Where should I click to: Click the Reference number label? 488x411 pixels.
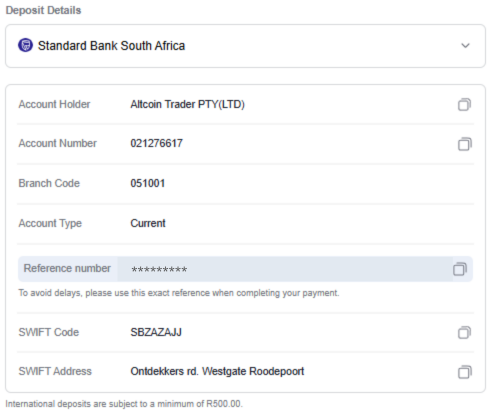[67, 268]
